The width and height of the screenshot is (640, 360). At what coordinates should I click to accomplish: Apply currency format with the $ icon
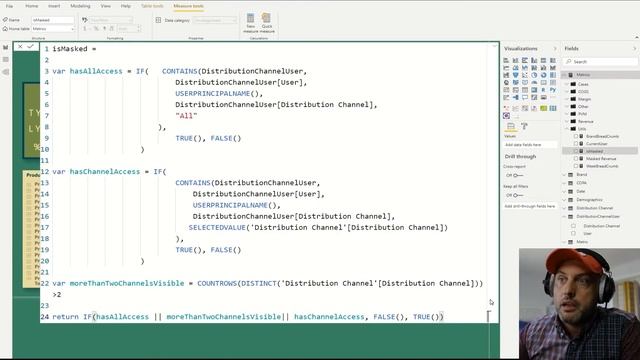click(x=85, y=29)
